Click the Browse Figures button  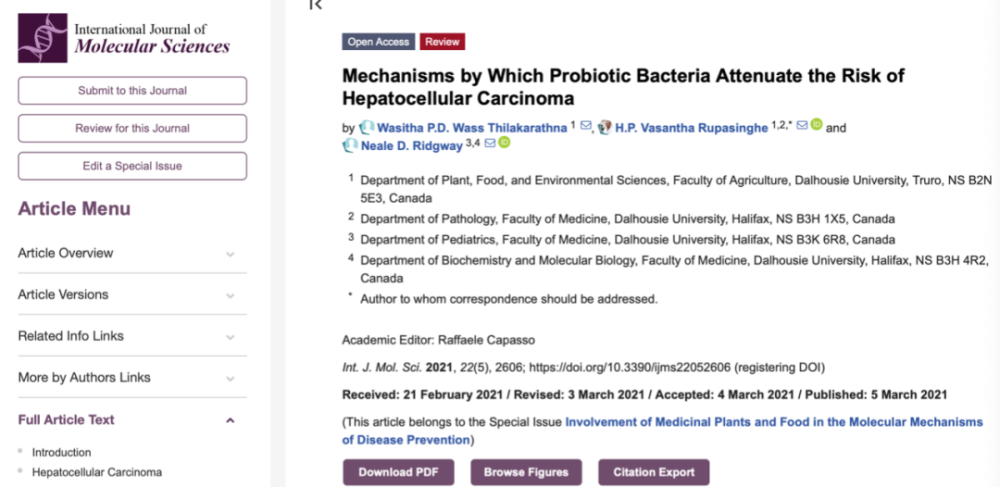(x=526, y=472)
